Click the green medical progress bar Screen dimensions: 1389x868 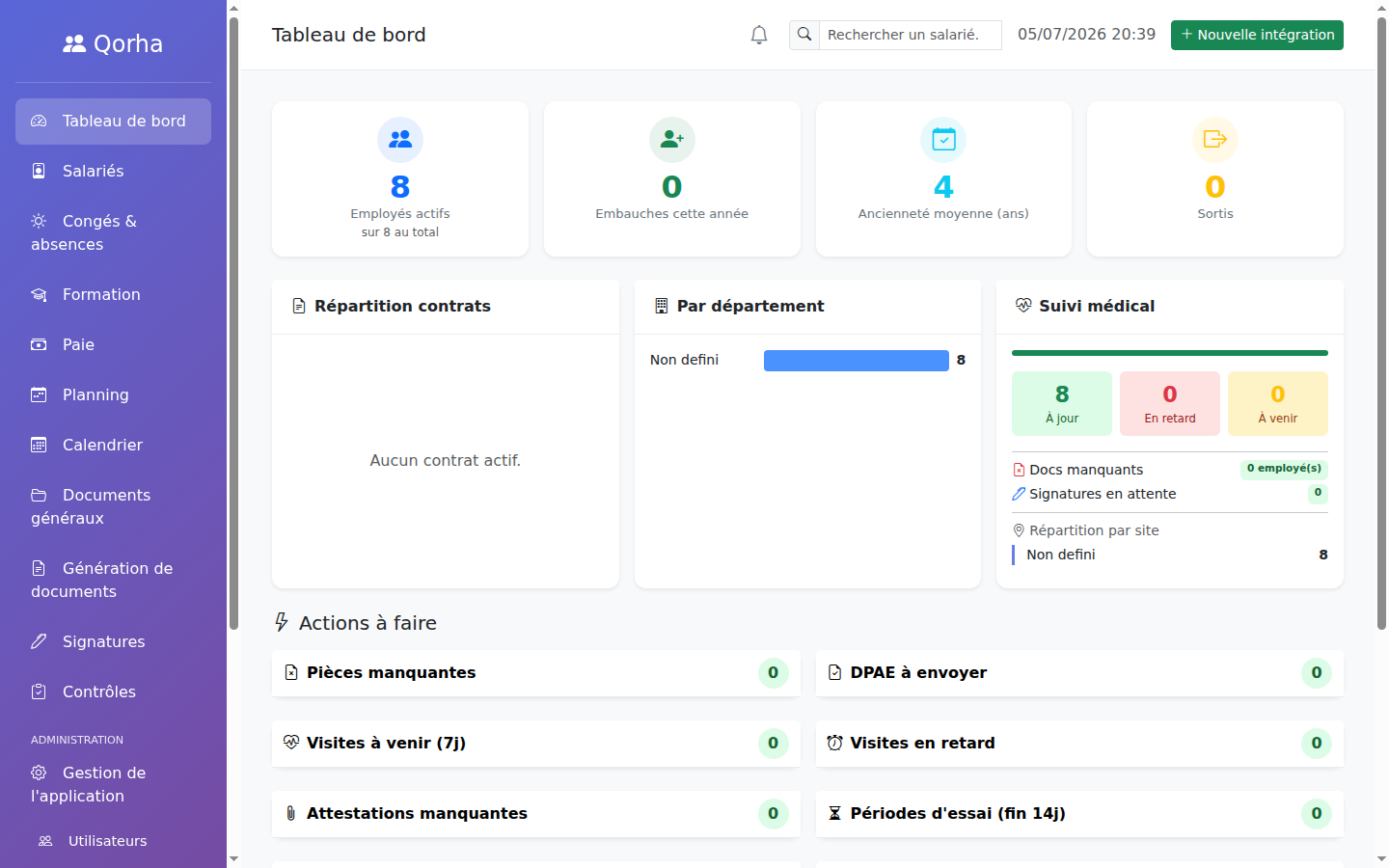[x=1170, y=353]
